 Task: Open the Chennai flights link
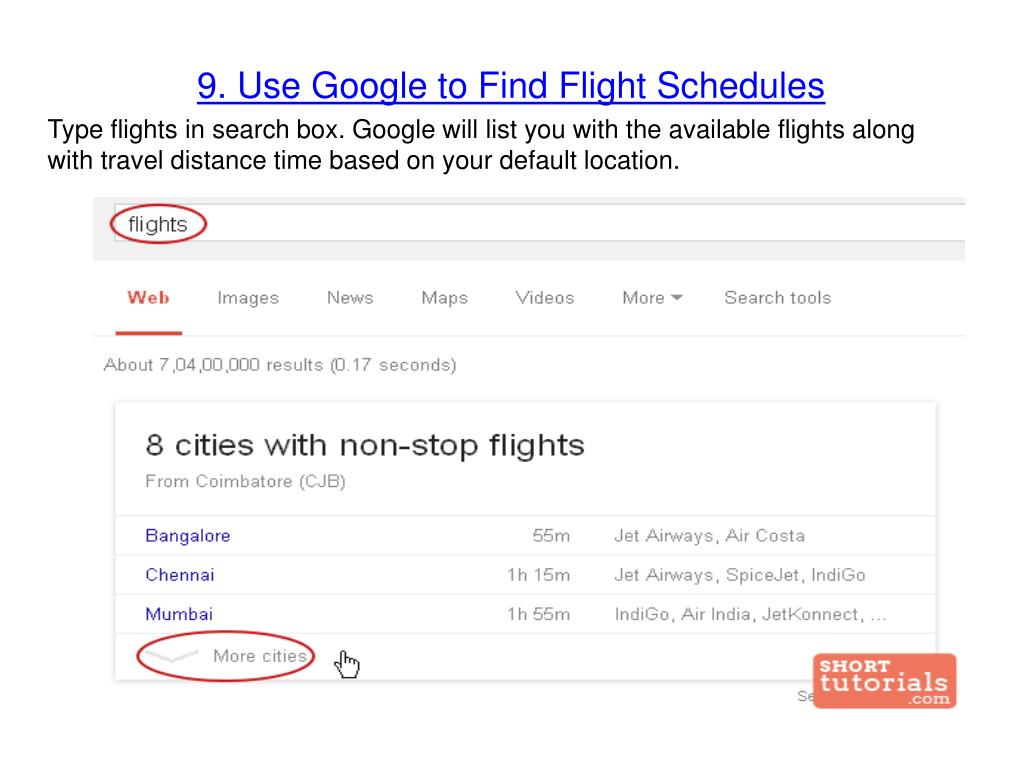(180, 575)
